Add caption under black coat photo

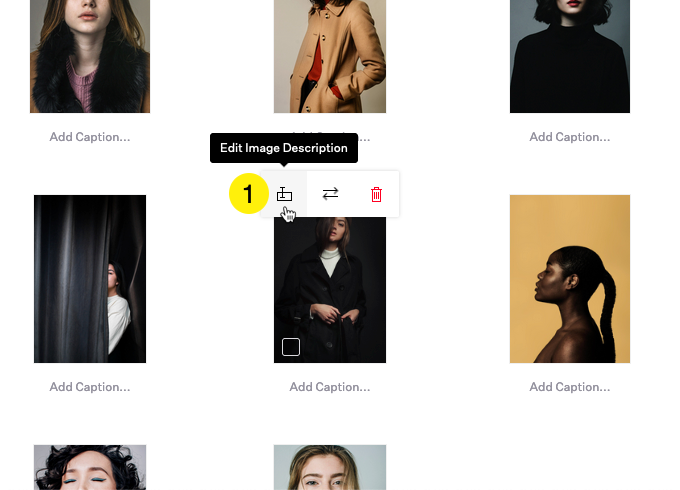(x=330, y=387)
